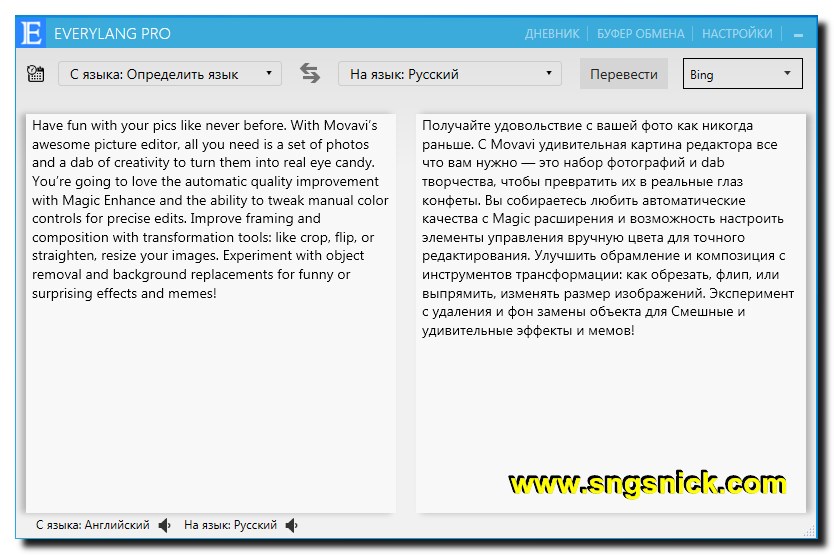This screenshot has height=555, width=834.
Task: Open the Дневник tab
Action: click(x=552, y=34)
